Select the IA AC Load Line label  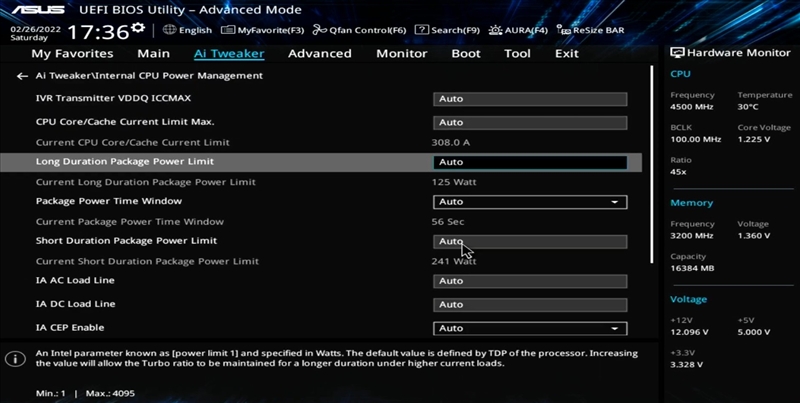75,280
